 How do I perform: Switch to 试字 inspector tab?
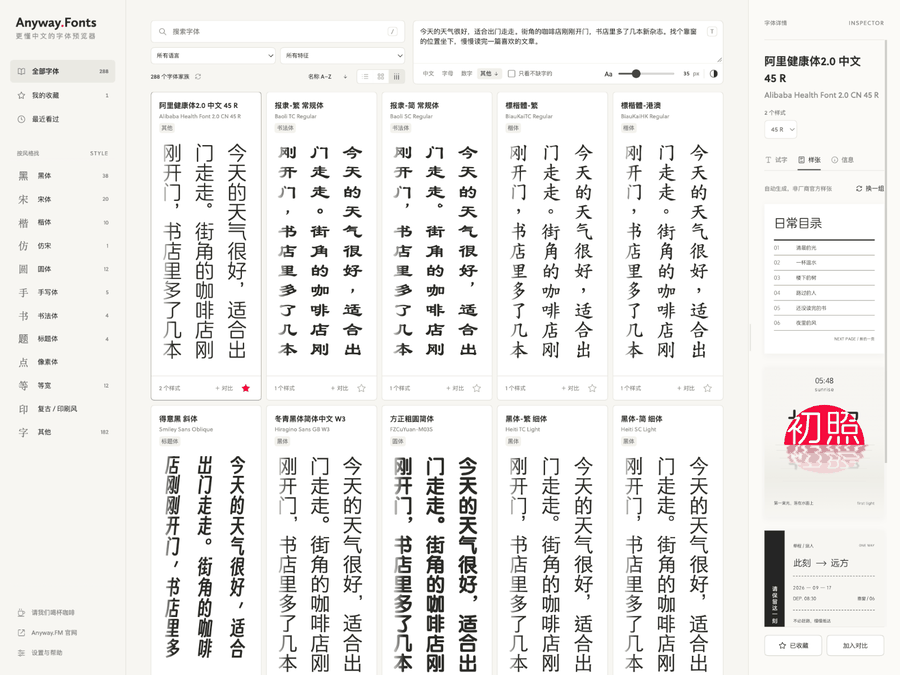pos(776,160)
